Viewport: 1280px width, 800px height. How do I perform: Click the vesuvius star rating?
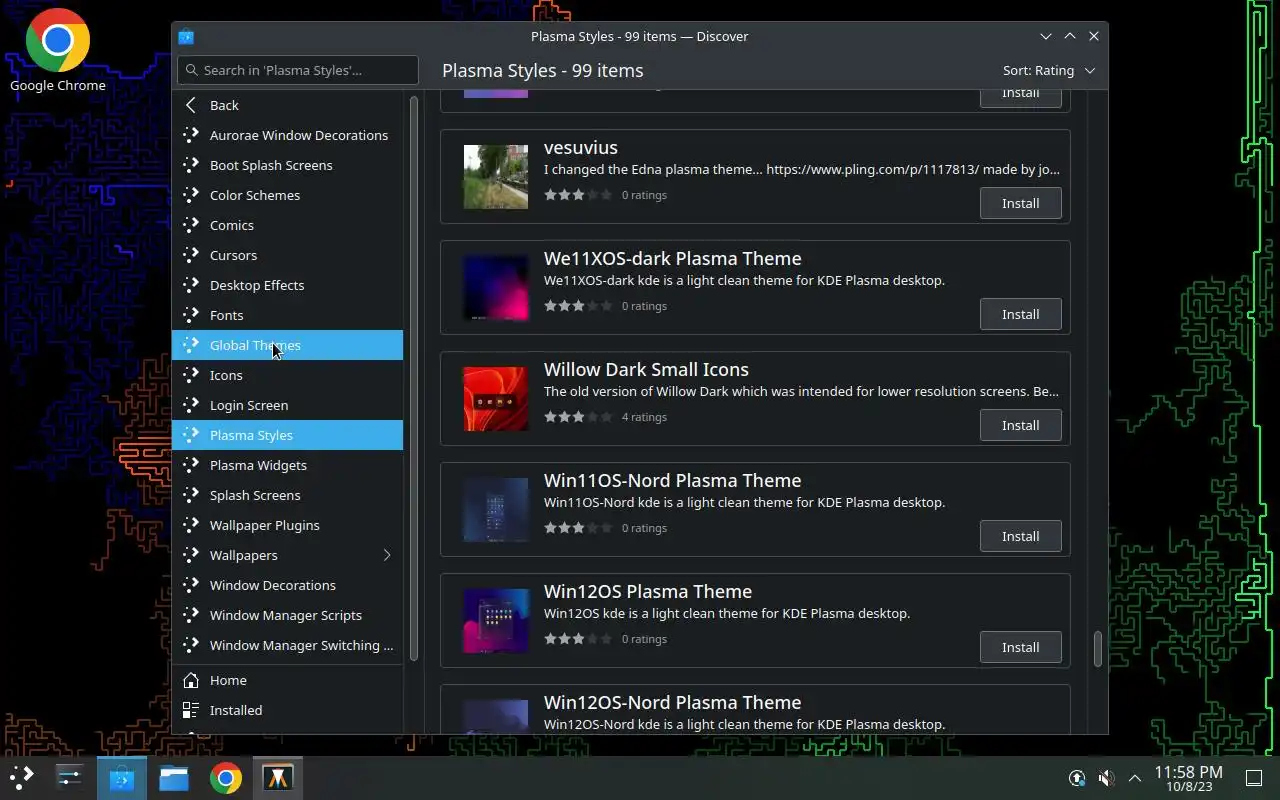[578, 195]
